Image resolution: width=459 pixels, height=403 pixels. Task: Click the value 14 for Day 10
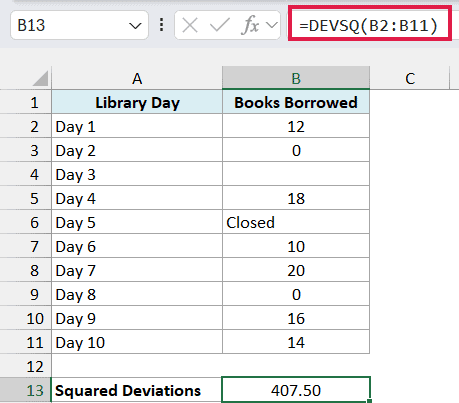point(296,342)
